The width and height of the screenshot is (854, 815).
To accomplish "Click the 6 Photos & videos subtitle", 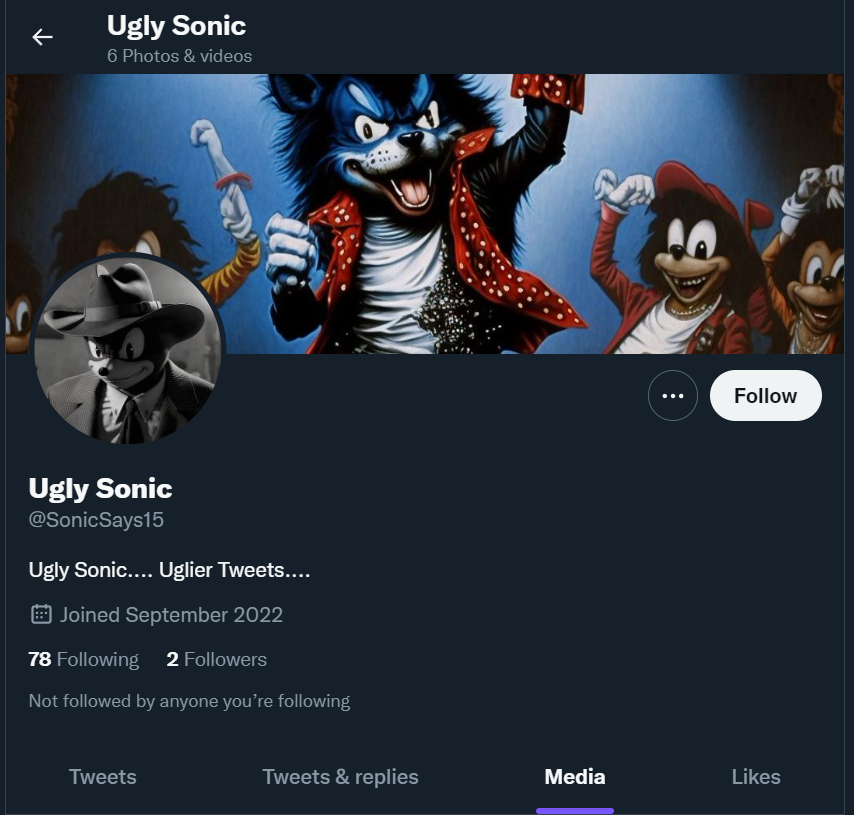I will pos(180,56).
